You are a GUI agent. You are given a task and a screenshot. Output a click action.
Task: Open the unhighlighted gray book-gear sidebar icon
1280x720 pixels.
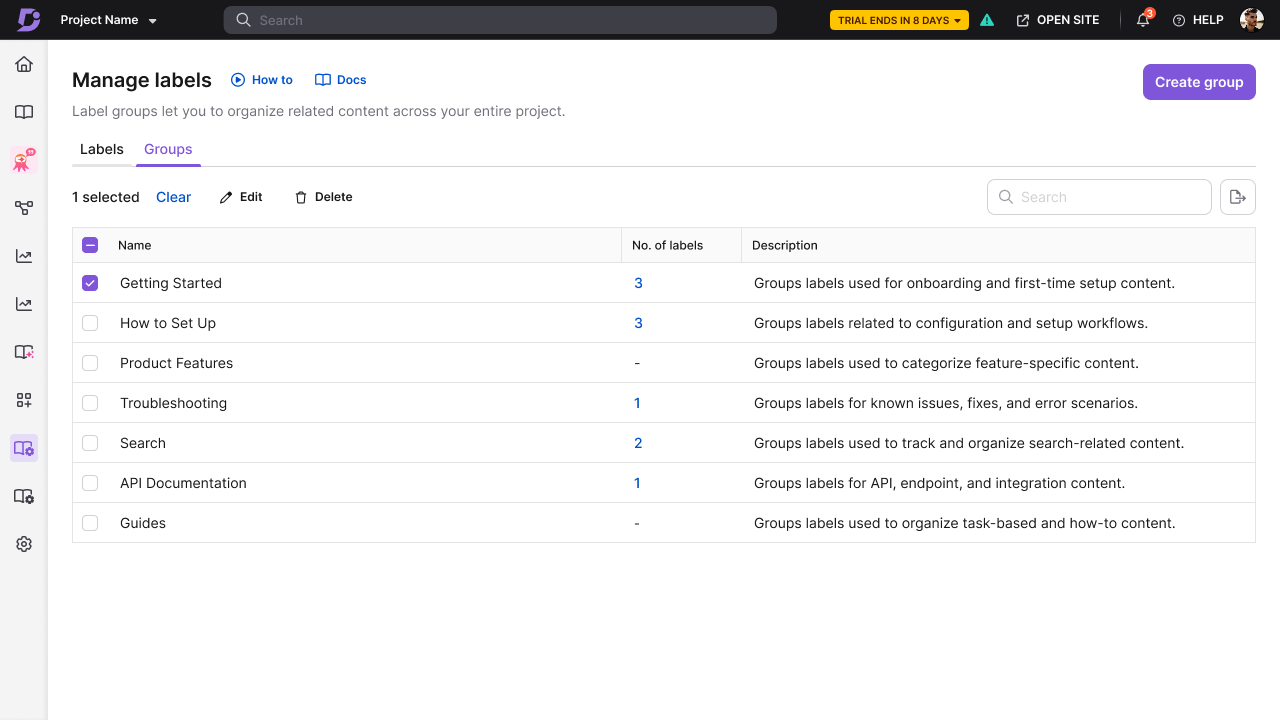pyautogui.click(x=24, y=496)
